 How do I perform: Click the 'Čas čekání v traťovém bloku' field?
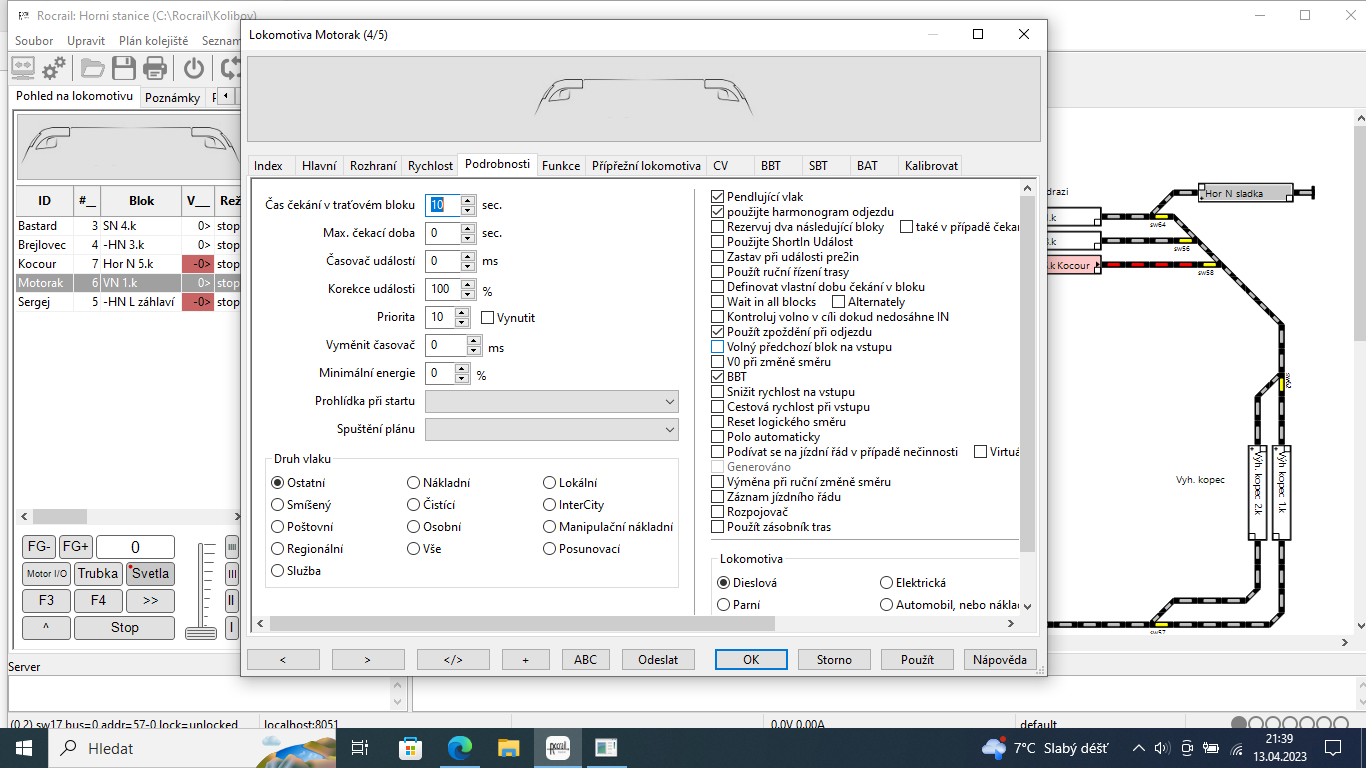tap(443, 205)
